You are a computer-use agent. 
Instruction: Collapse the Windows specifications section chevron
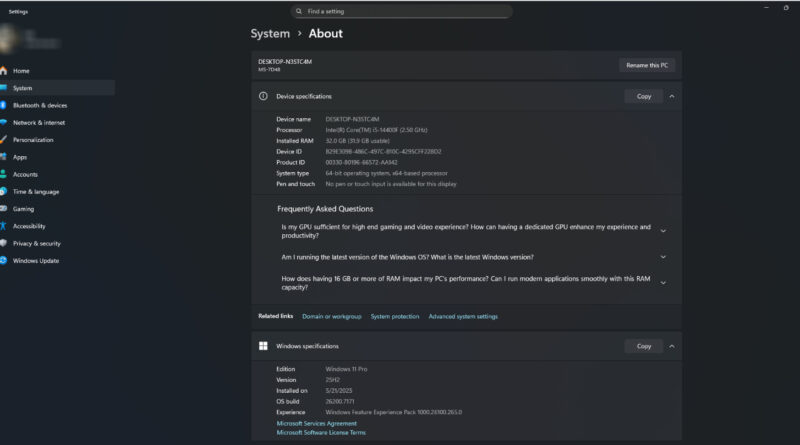tap(672, 346)
